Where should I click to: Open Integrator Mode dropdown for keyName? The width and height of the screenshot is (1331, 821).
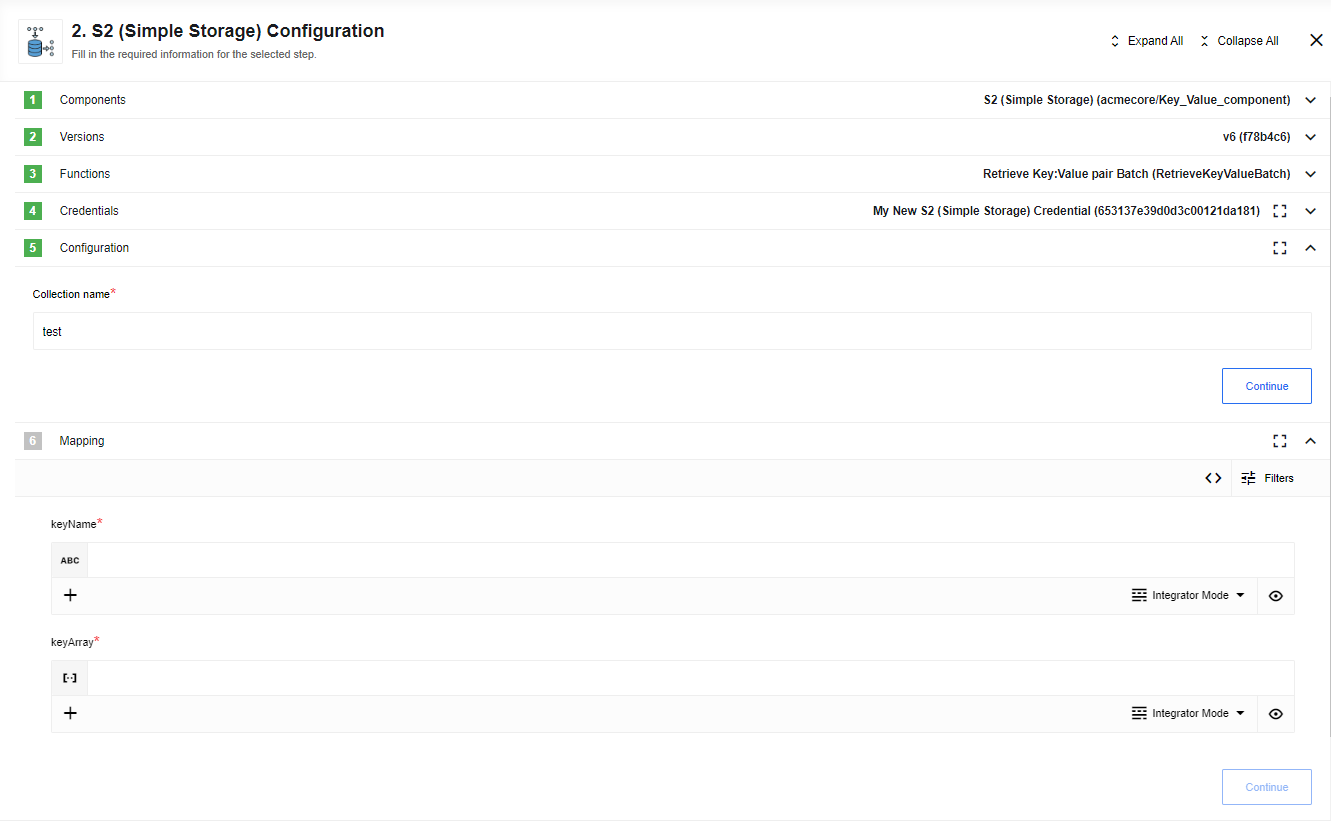1188,595
